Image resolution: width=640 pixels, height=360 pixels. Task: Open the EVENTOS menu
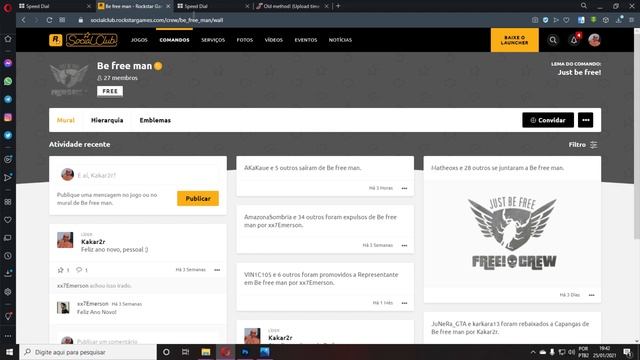[x=306, y=40]
